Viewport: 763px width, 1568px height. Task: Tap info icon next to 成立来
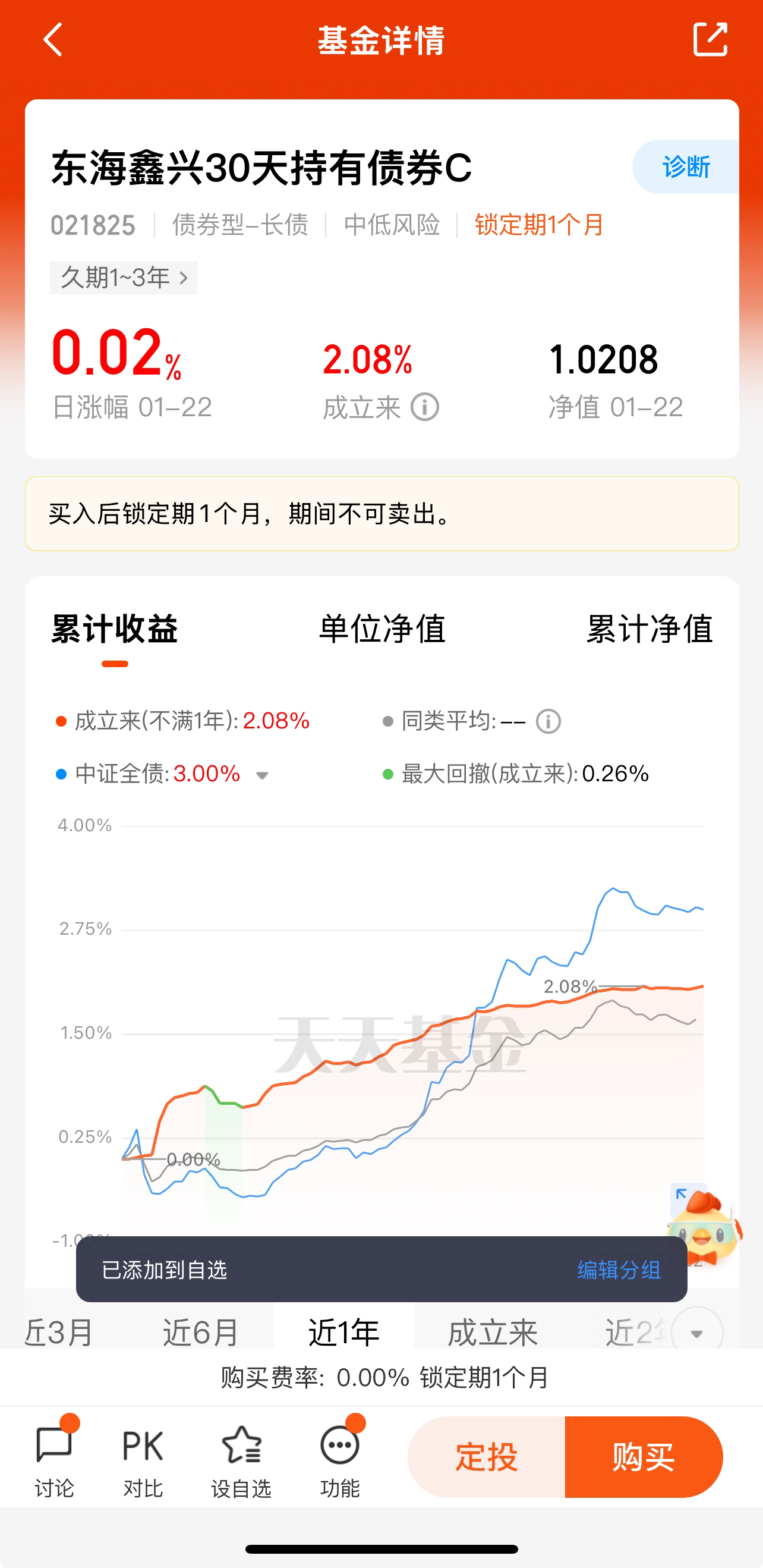[425, 407]
